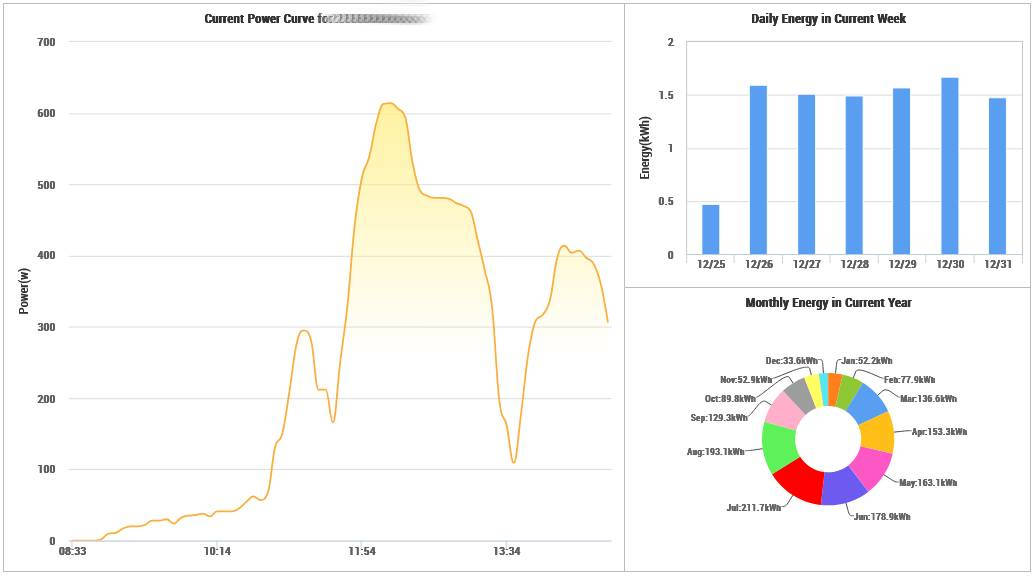
Task: Click the 'Mar:136.6kWh' label
Action: (928, 399)
